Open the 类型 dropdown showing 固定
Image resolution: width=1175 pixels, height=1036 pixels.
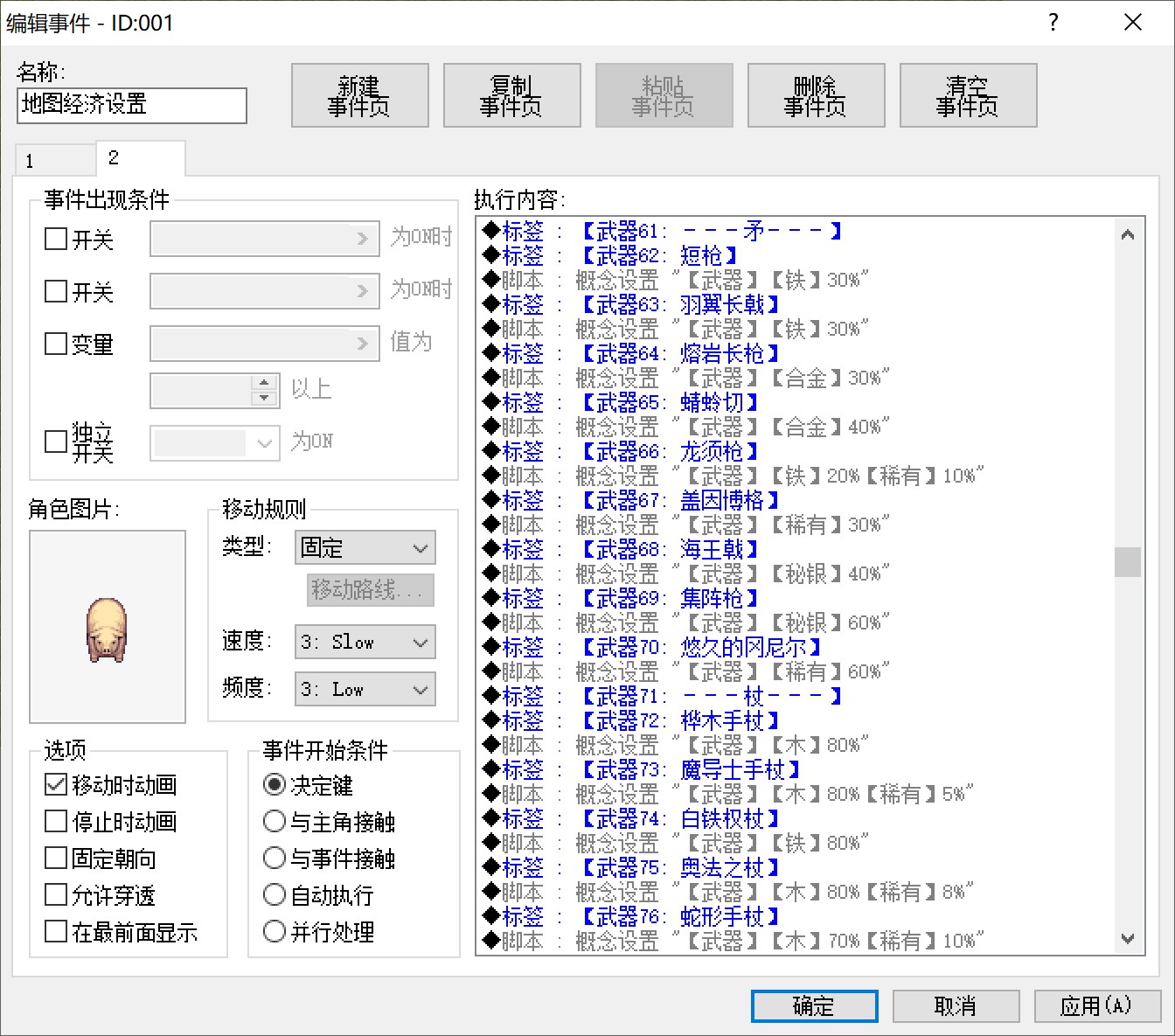coord(365,548)
